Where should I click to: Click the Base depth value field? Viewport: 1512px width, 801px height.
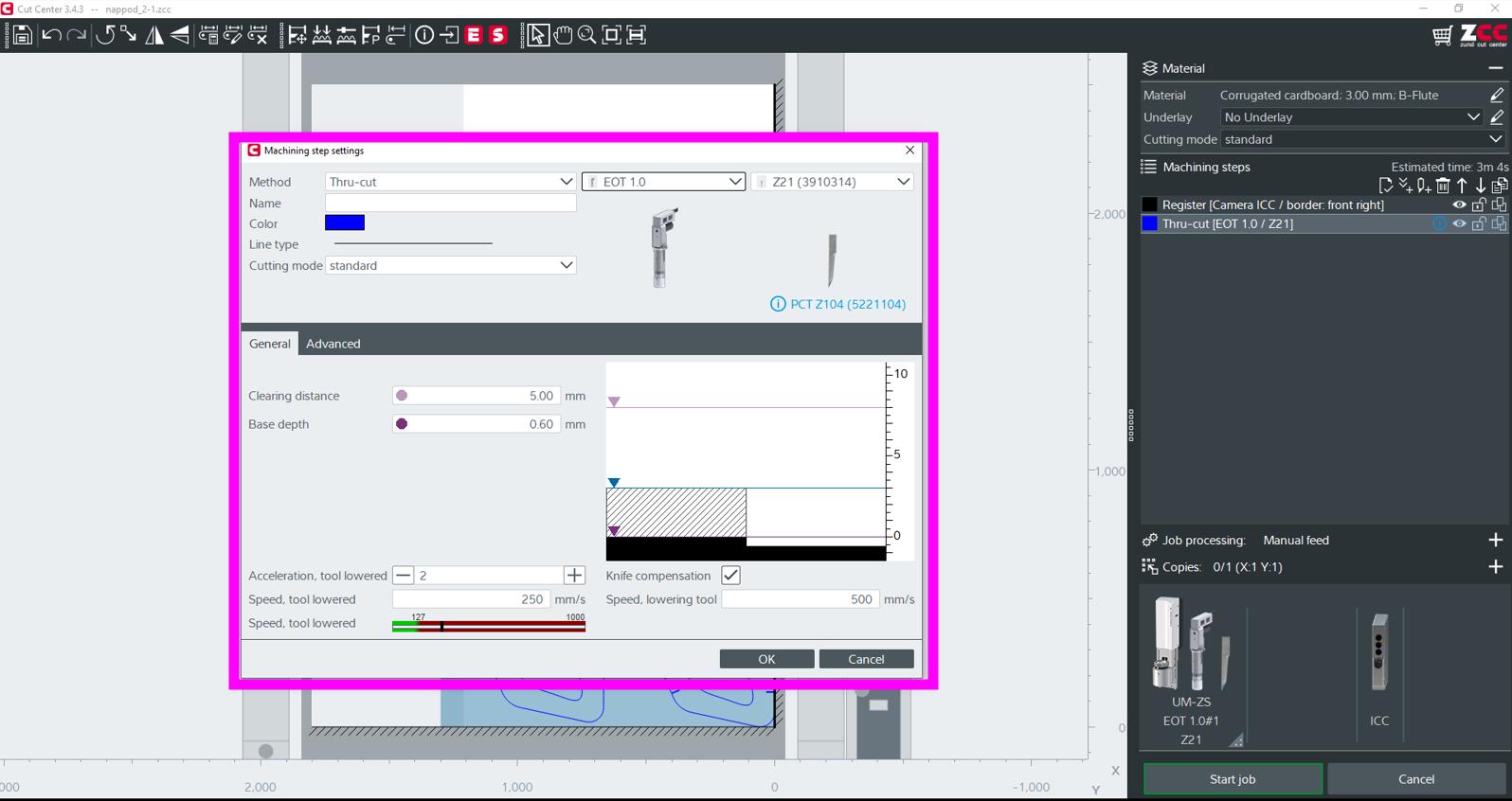pyautogui.click(x=476, y=424)
